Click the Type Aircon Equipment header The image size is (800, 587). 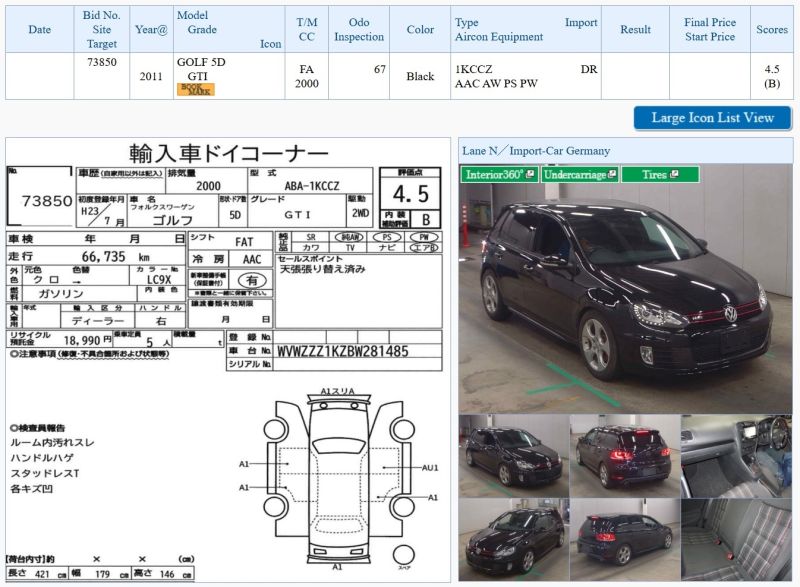526,30
